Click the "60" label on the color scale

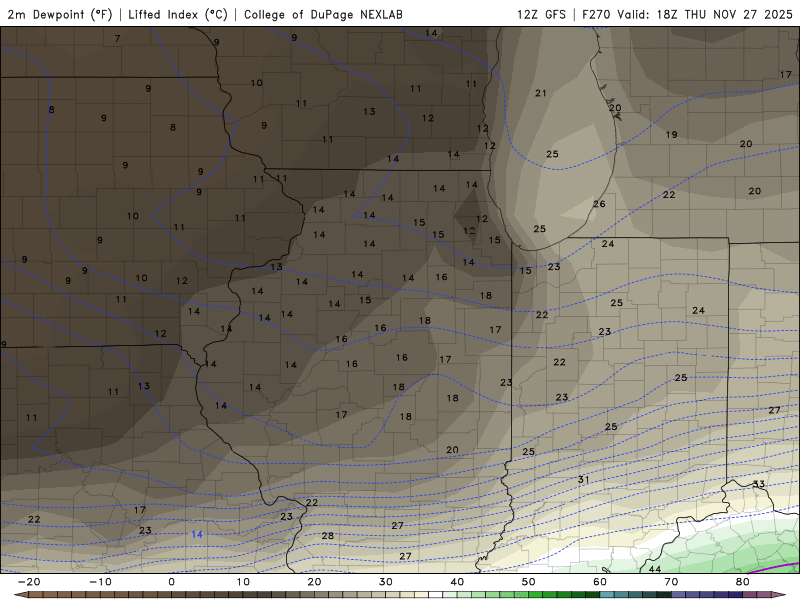pos(600,582)
